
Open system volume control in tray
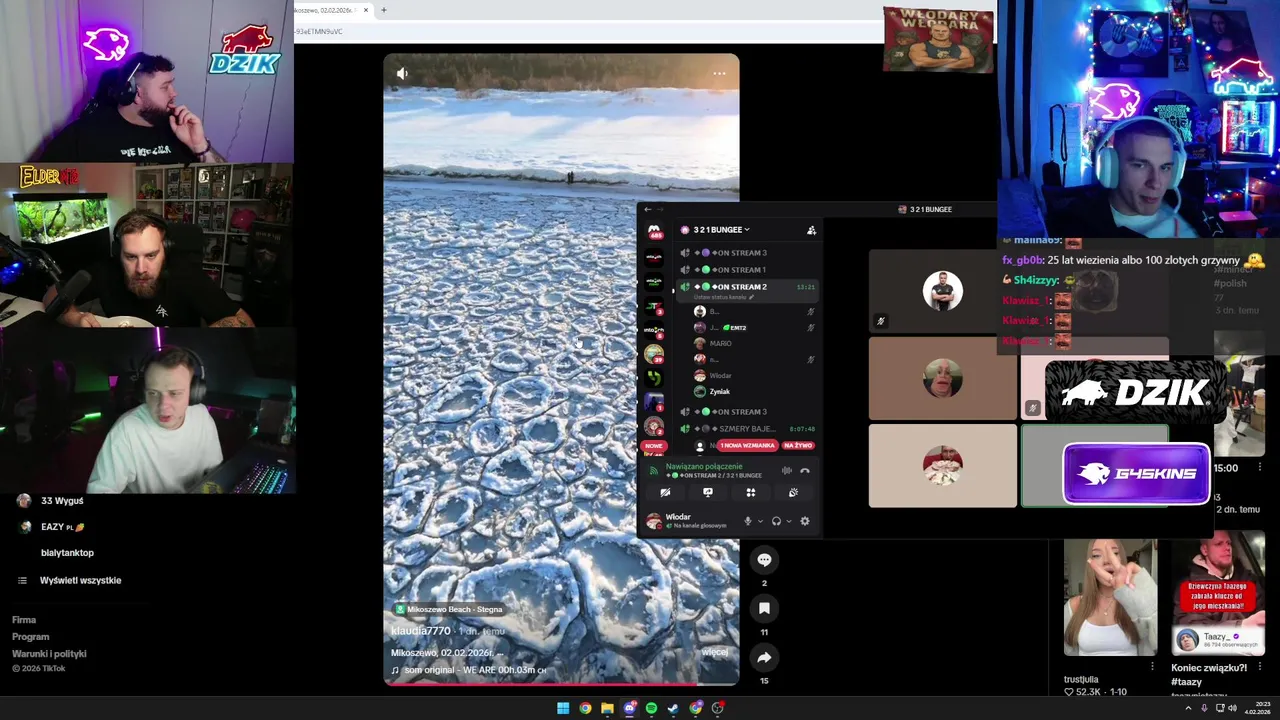tap(1232, 708)
